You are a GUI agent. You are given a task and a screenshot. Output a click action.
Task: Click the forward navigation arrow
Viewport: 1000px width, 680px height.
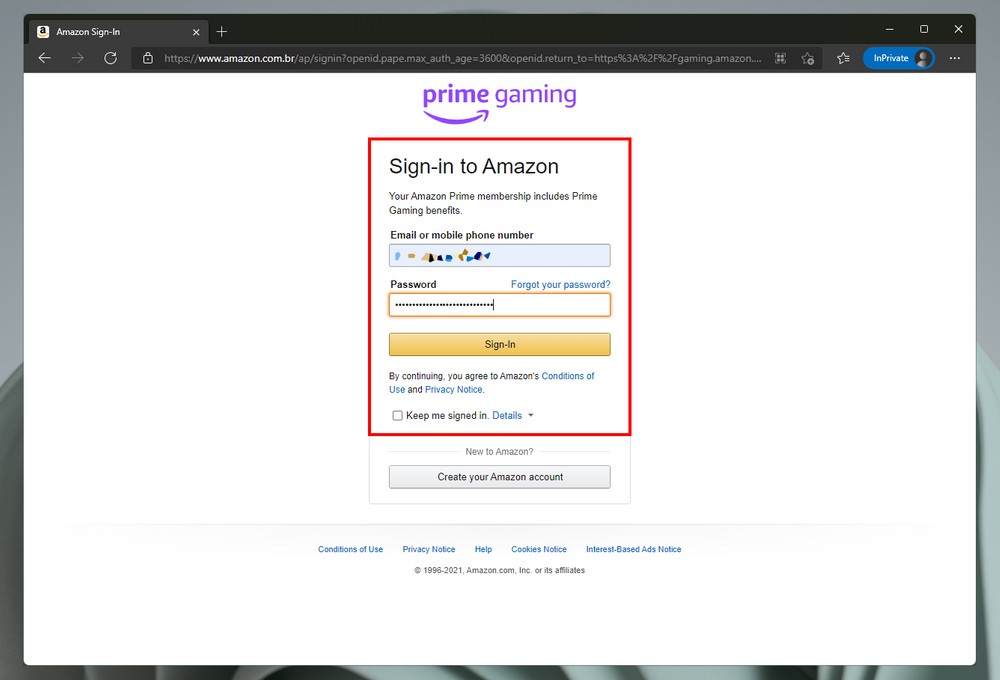pos(78,58)
